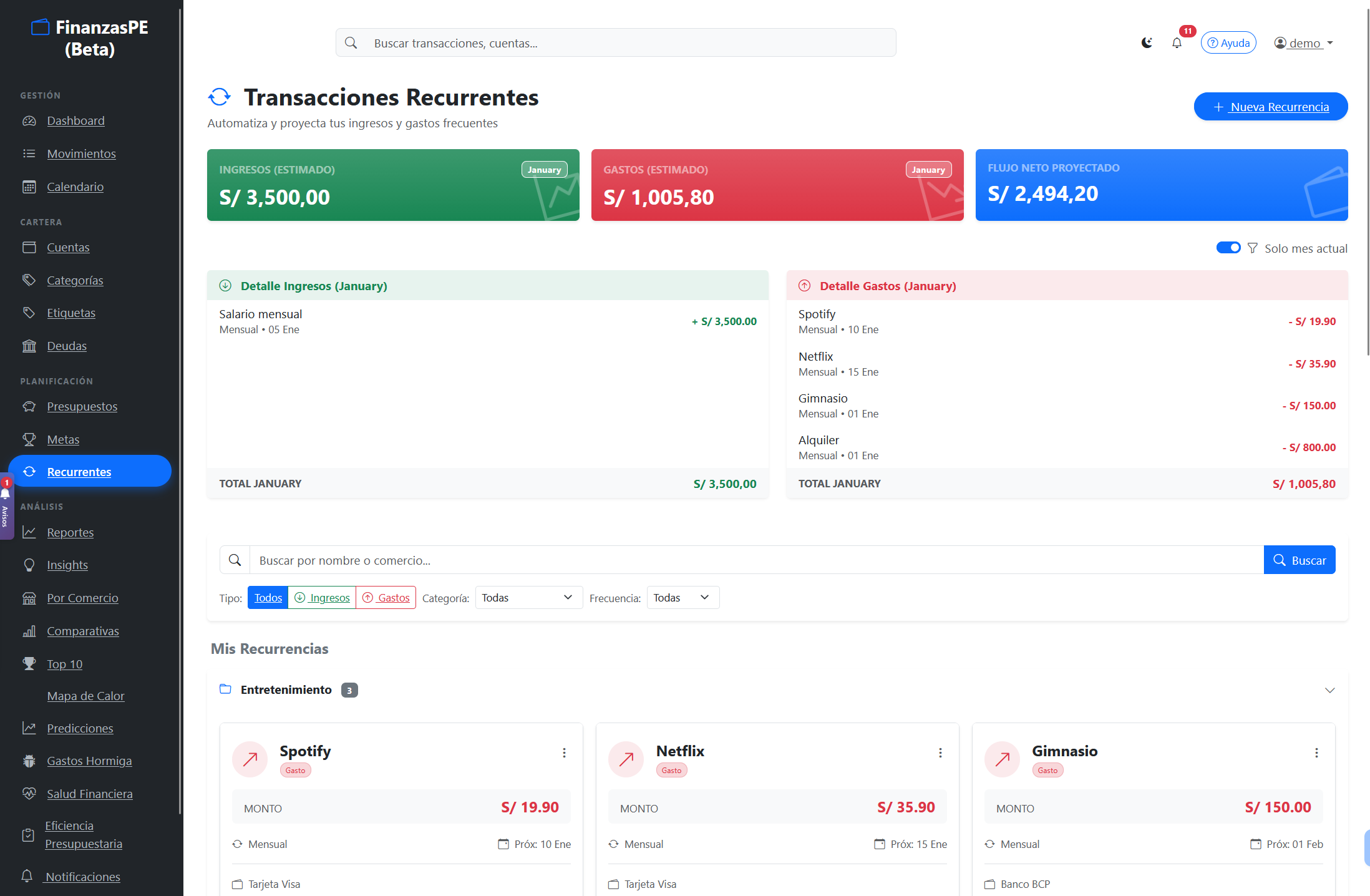Click the Spotify expense arrow icon

click(x=250, y=759)
